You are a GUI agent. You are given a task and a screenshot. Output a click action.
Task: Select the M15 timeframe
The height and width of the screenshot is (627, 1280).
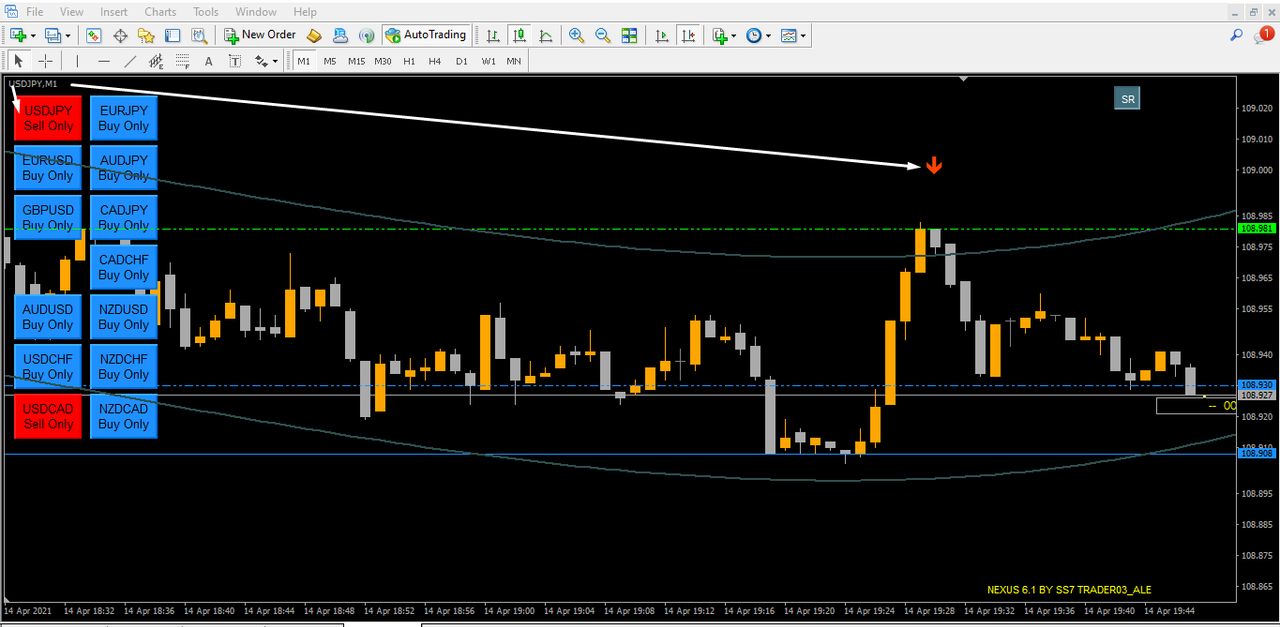coord(356,61)
